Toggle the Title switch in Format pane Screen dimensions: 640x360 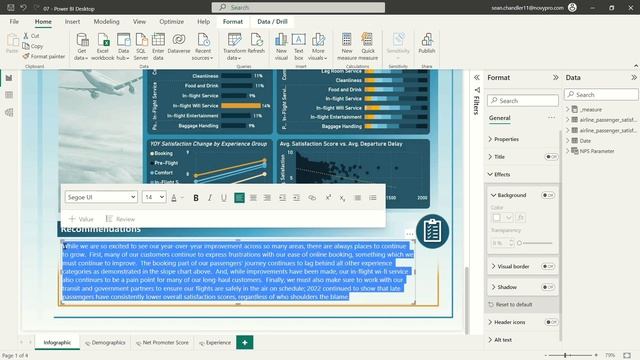[x=551, y=157]
